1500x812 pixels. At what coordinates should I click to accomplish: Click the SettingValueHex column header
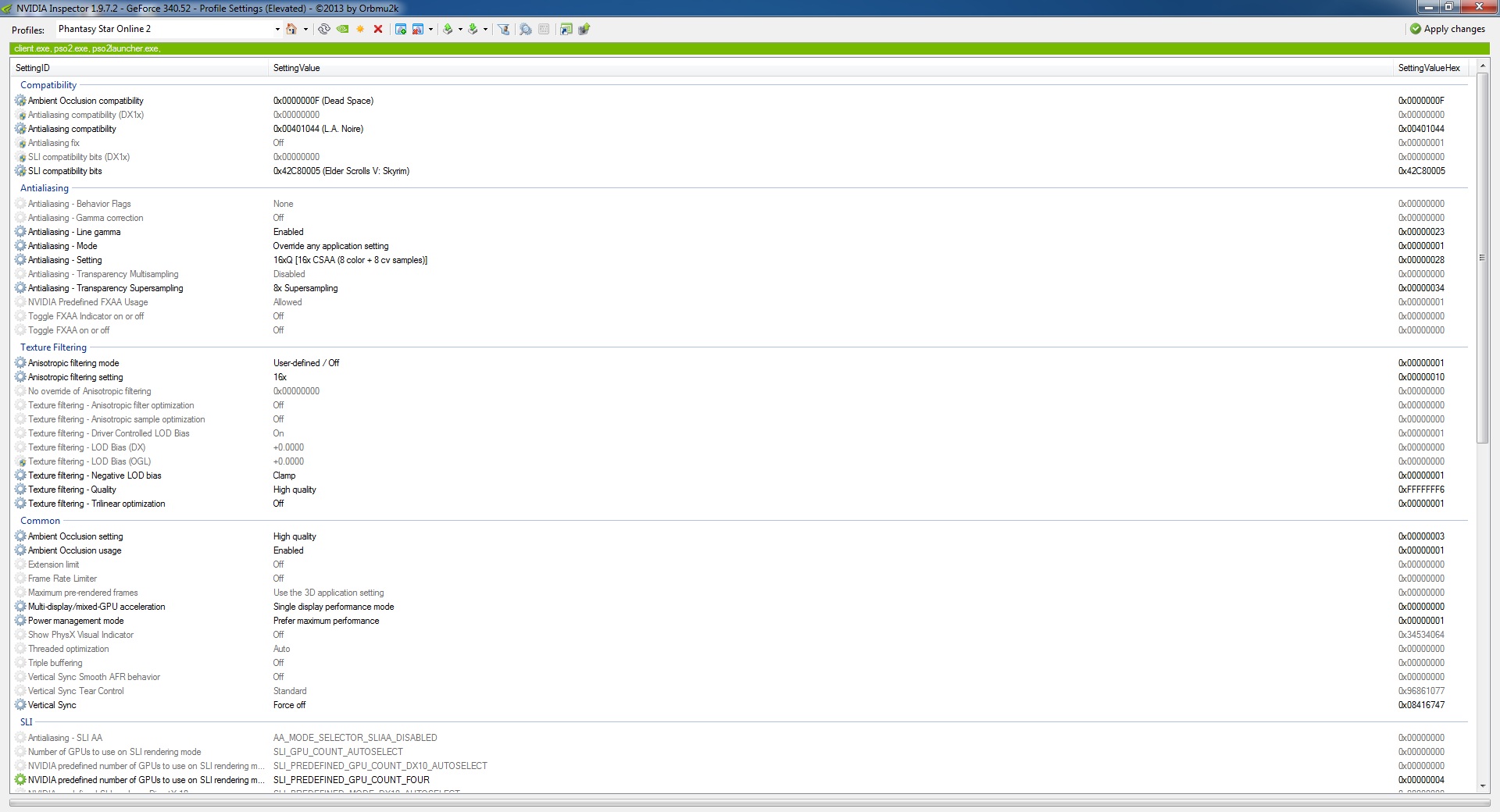(x=1430, y=68)
